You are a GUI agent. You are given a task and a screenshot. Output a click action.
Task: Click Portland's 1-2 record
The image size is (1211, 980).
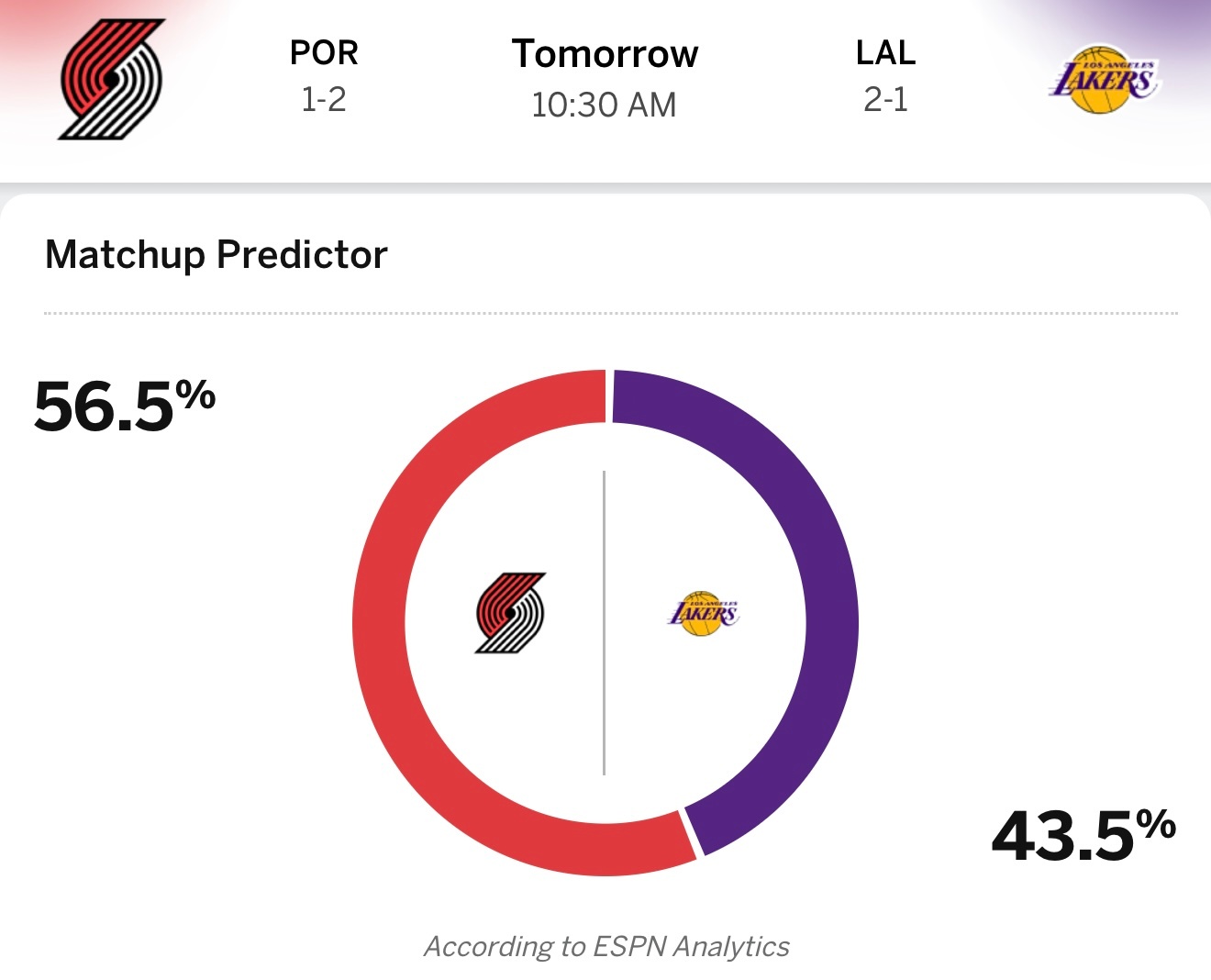tap(324, 99)
